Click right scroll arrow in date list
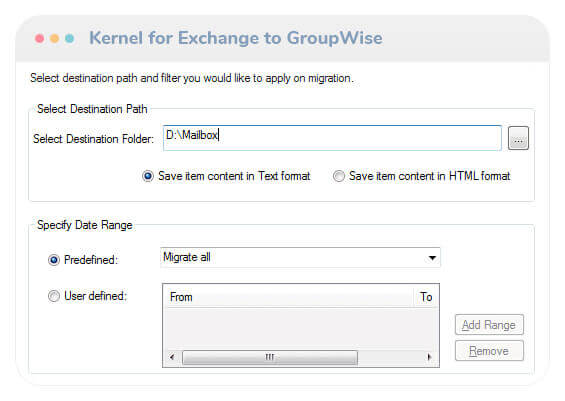Viewport: 565px width, 401px height. 429,357
